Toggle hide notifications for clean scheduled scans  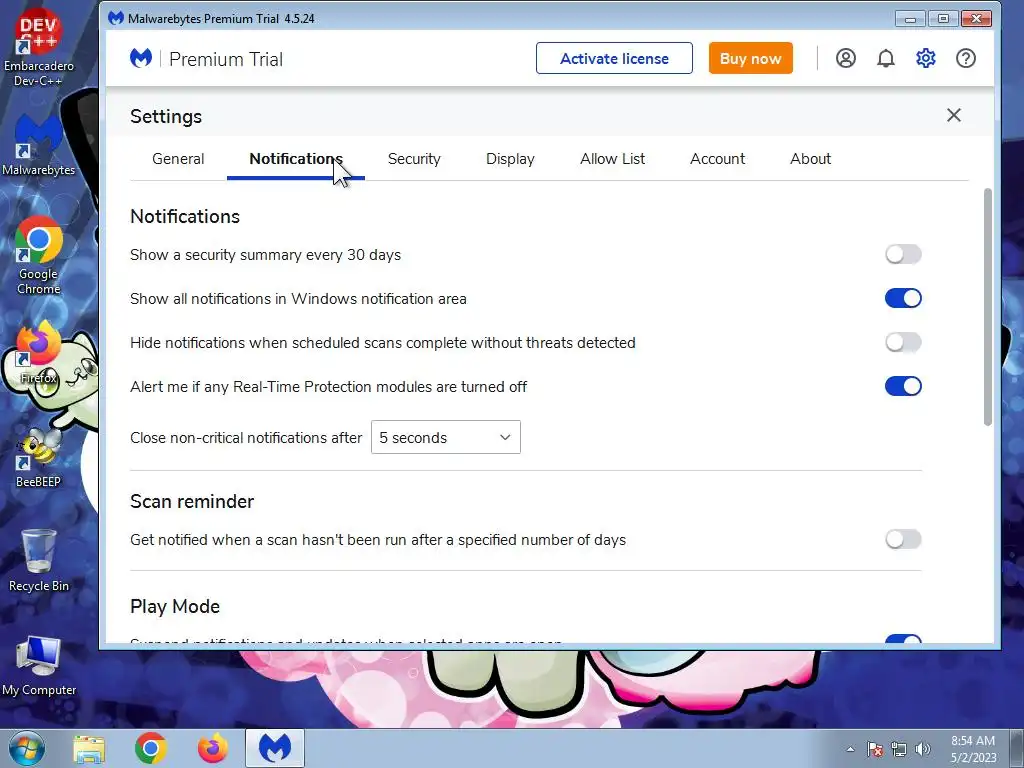pos(903,342)
